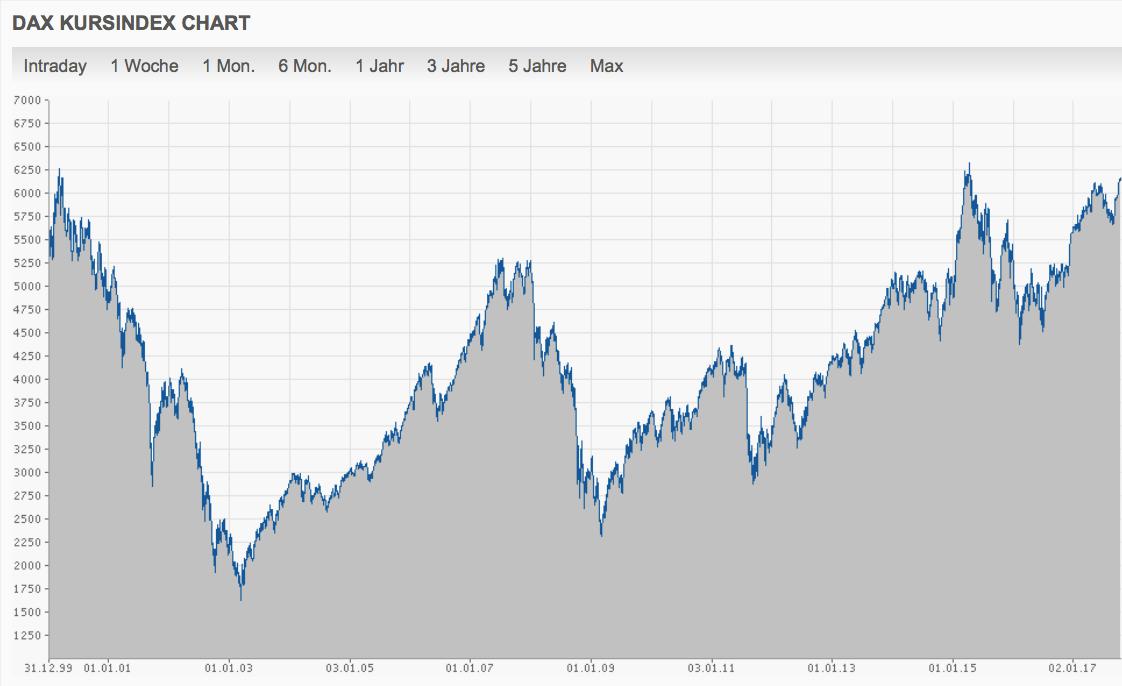The height and width of the screenshot is (686, 1122).
Task: Click the DAX KURSINDEX CHART heading
Action: (x=132, y=23)
